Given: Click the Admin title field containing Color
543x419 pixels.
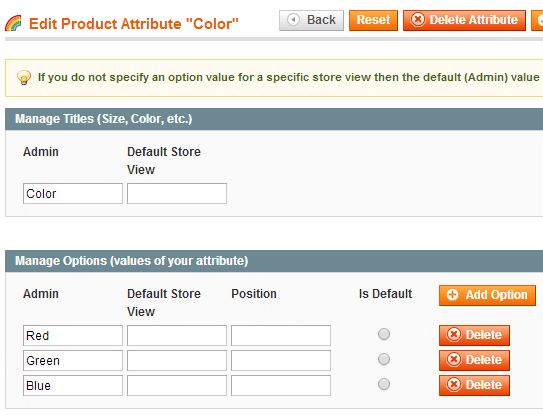Looking at the screenshot, I should [x=73, y=193].
